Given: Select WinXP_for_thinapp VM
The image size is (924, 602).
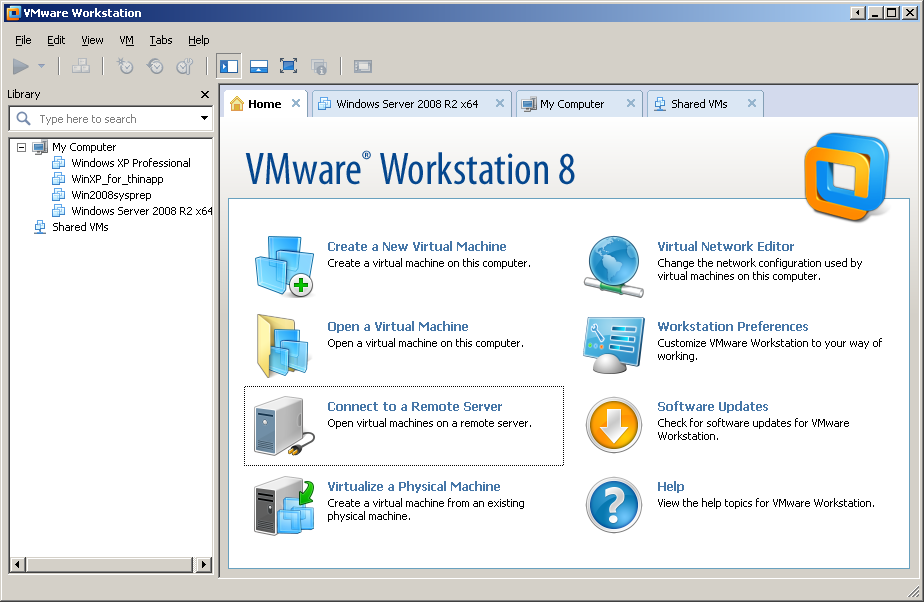Looking at the screenshot, I should click(x=117, y=179).
